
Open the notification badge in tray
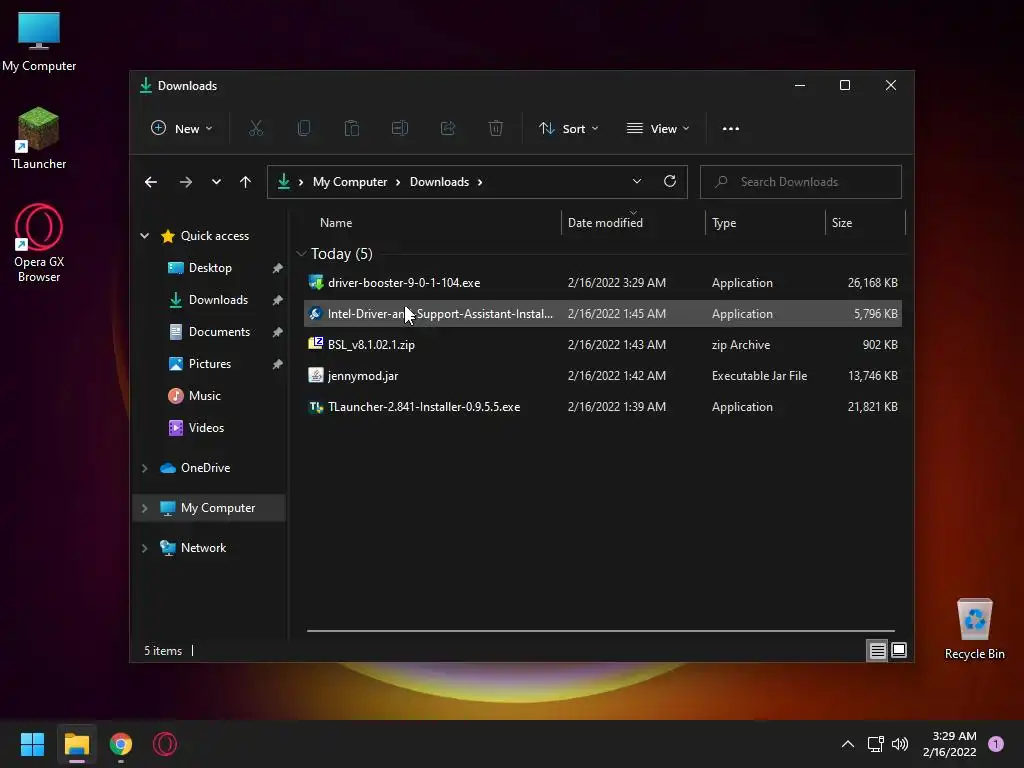click(996, 744)
